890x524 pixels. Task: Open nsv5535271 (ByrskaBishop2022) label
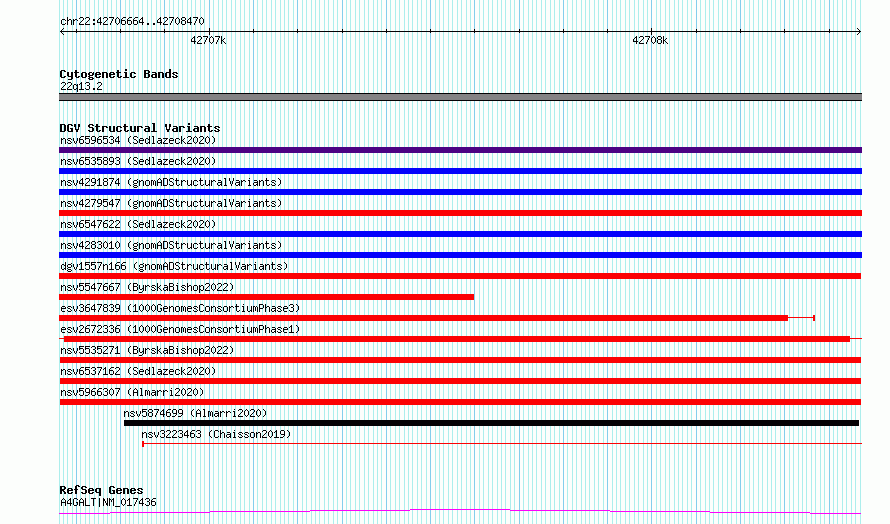(x=147, y=350)
